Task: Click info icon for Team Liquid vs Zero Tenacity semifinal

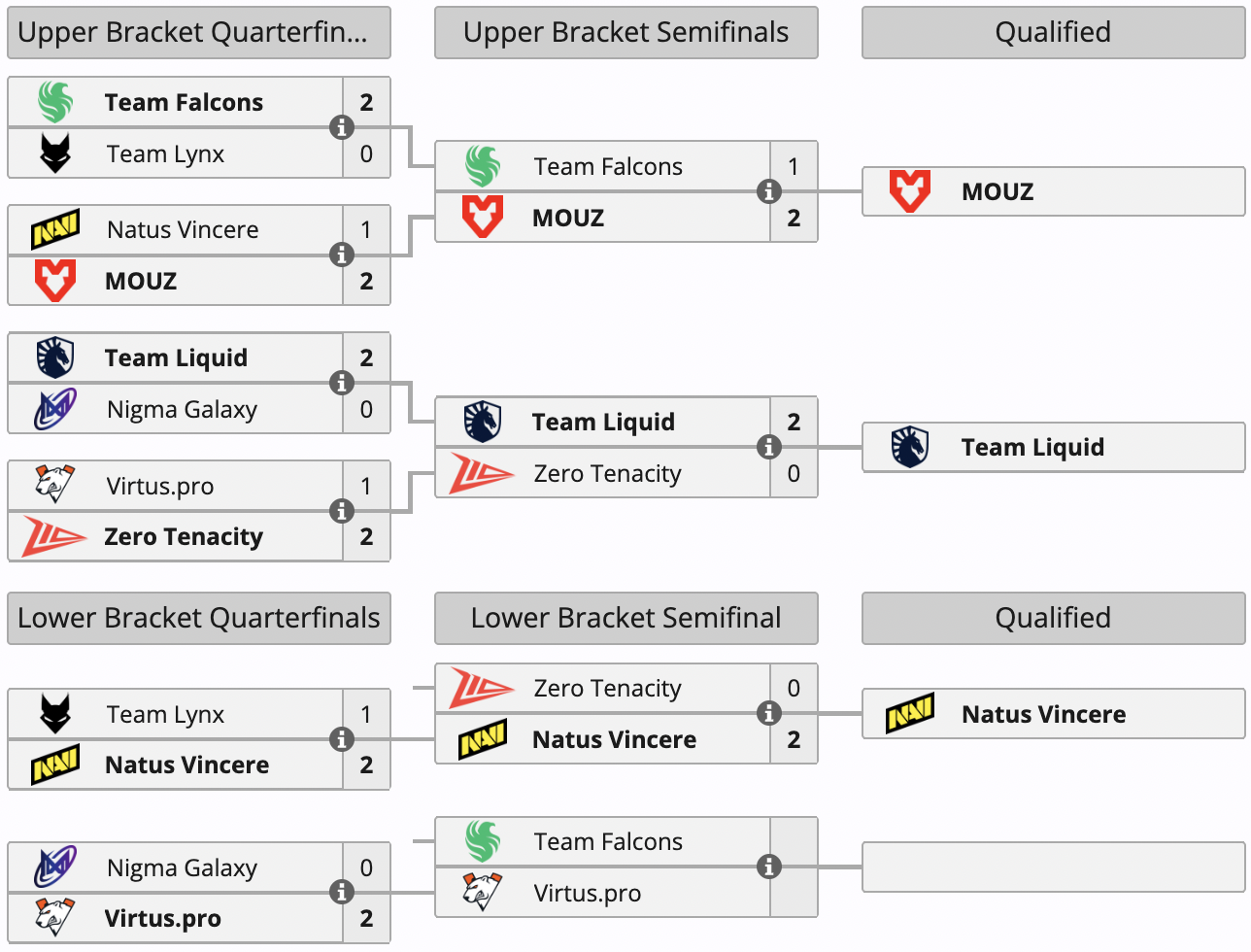Action: 768,447
